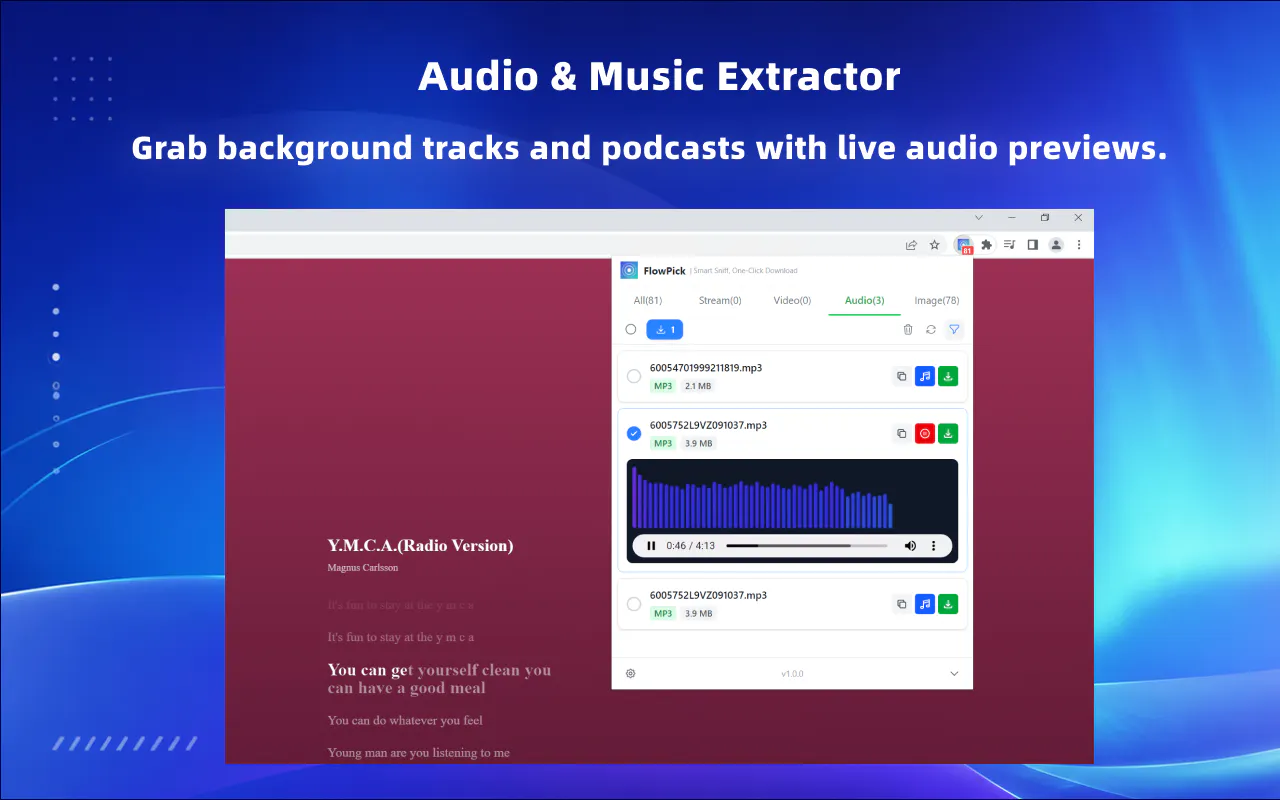The image size is (1280, 800).
Task: Download the unchecked 6005752L9VZ091037.mp3 item
Action: point(948,604)
